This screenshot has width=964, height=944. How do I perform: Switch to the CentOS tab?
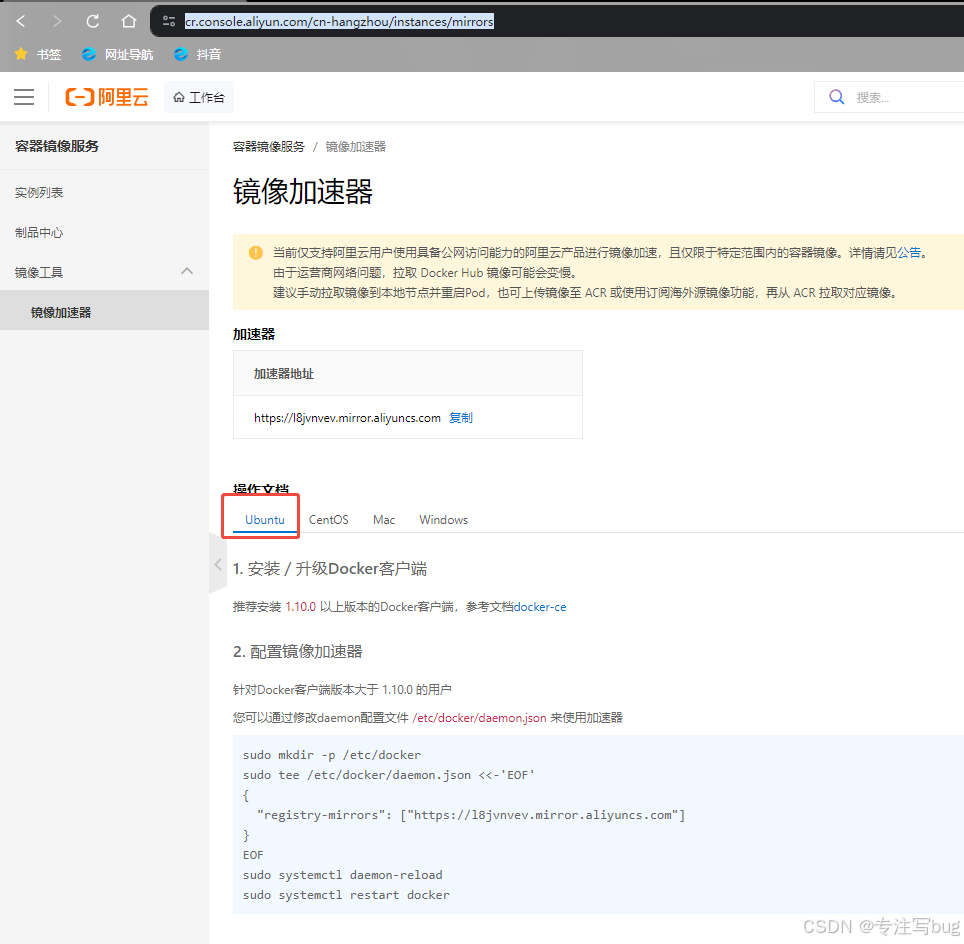click(x=328, y=520)
